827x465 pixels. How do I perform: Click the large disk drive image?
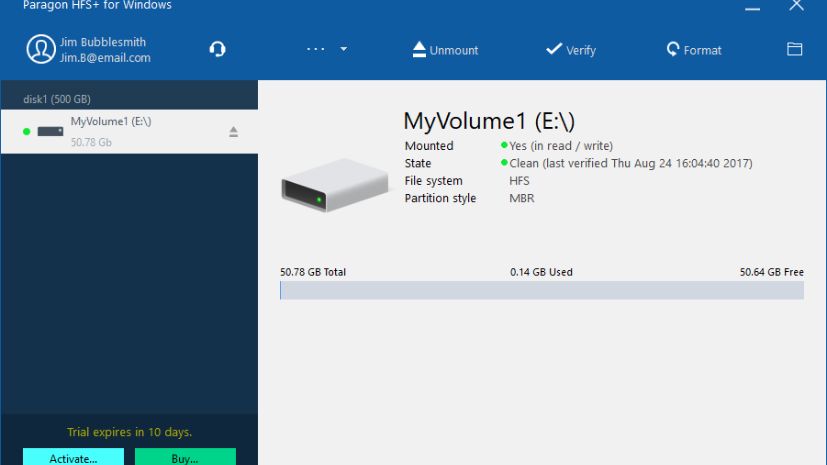[334, 187]
